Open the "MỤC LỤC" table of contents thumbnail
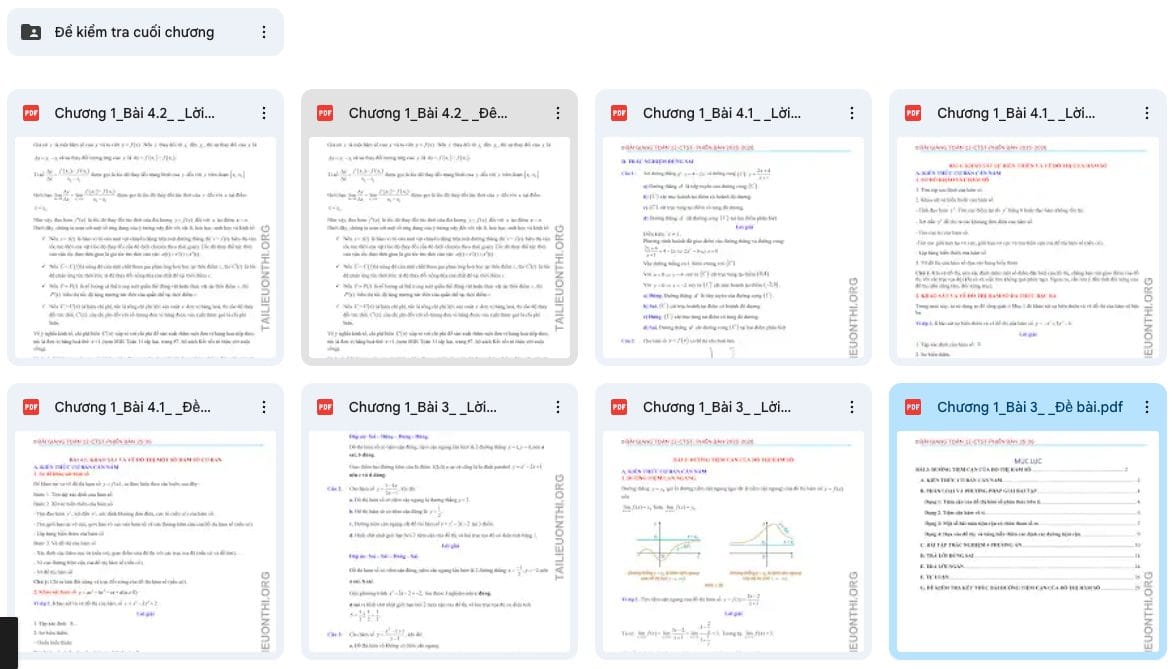The width and height of the screenshot is (1174, 669). pos(1027,542)
